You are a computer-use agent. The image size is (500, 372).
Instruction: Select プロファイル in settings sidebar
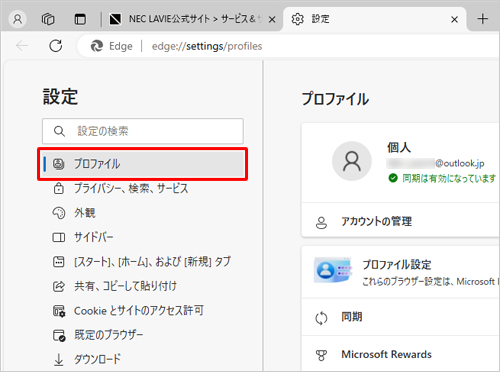143,164
